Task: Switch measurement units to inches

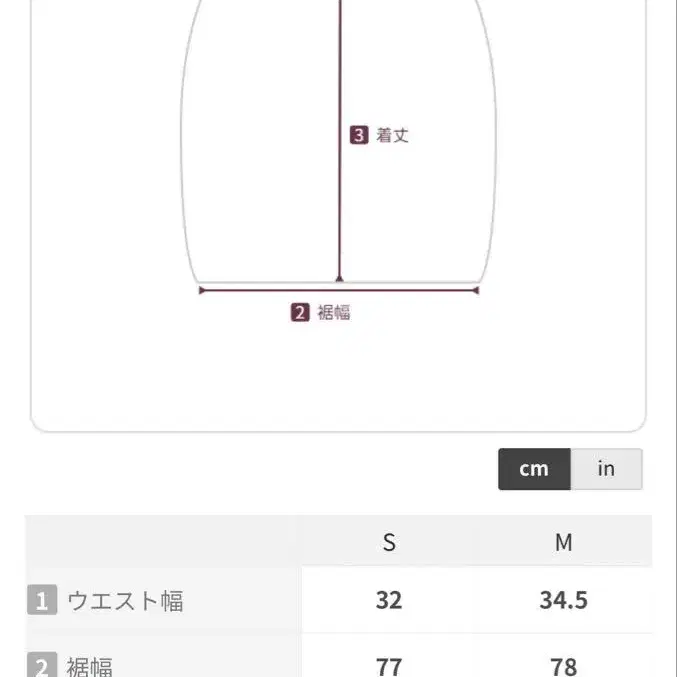Action: tap(606, 469)
